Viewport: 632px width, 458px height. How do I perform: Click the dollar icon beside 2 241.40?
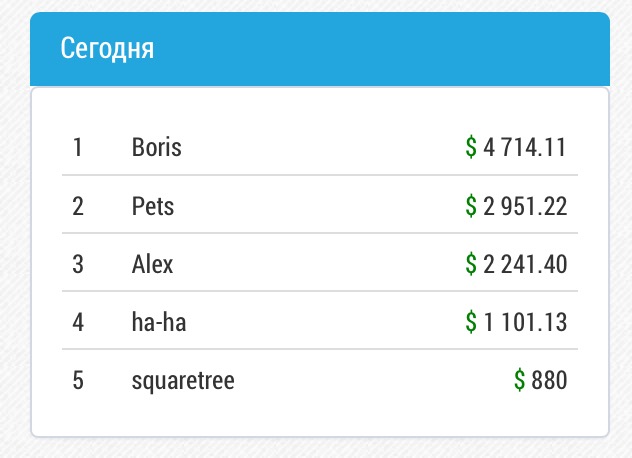471,264
